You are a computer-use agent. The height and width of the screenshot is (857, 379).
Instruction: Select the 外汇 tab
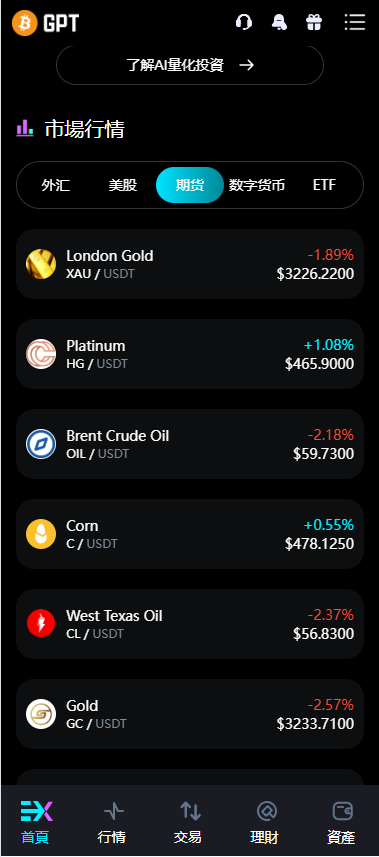point(56,185)
